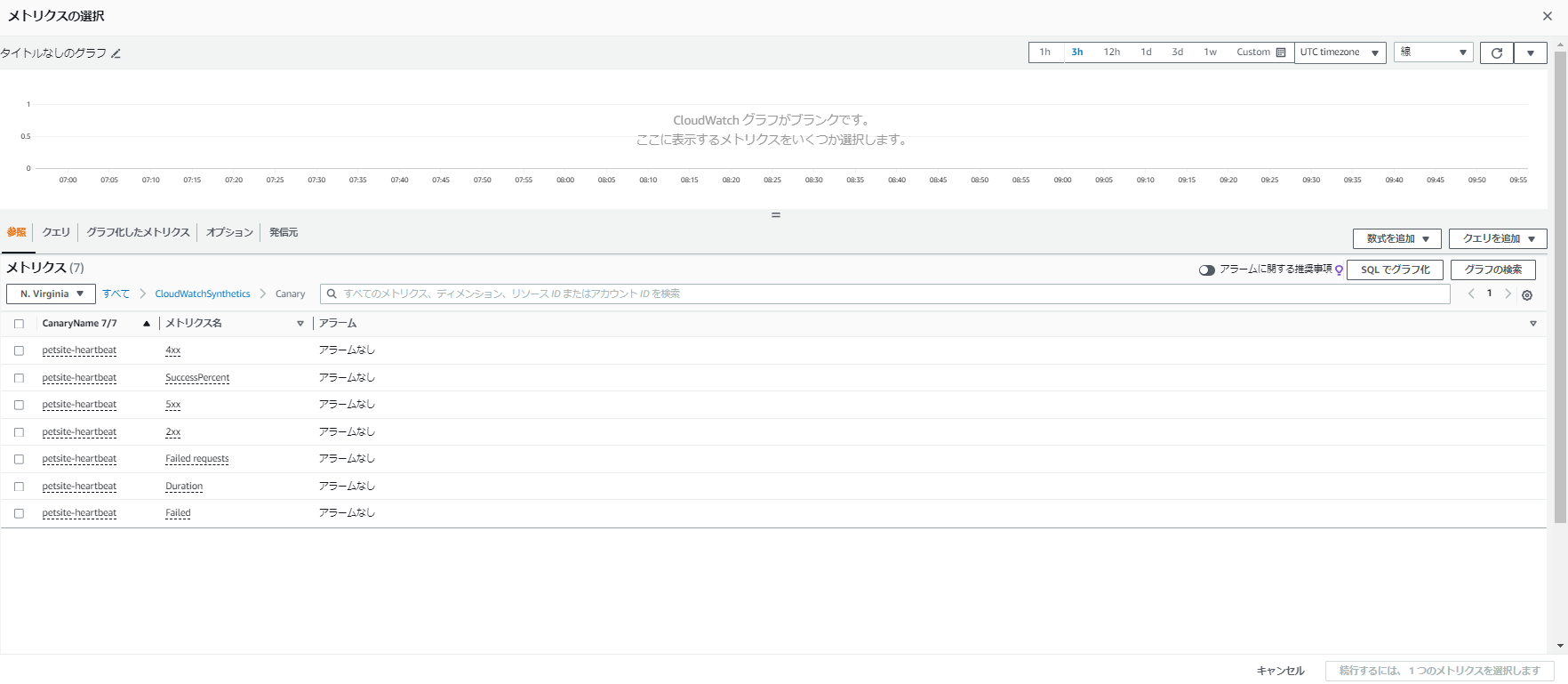The image size is (1568, 684).
Task: Check the 4xx metric row
Action: coord(19,350)
